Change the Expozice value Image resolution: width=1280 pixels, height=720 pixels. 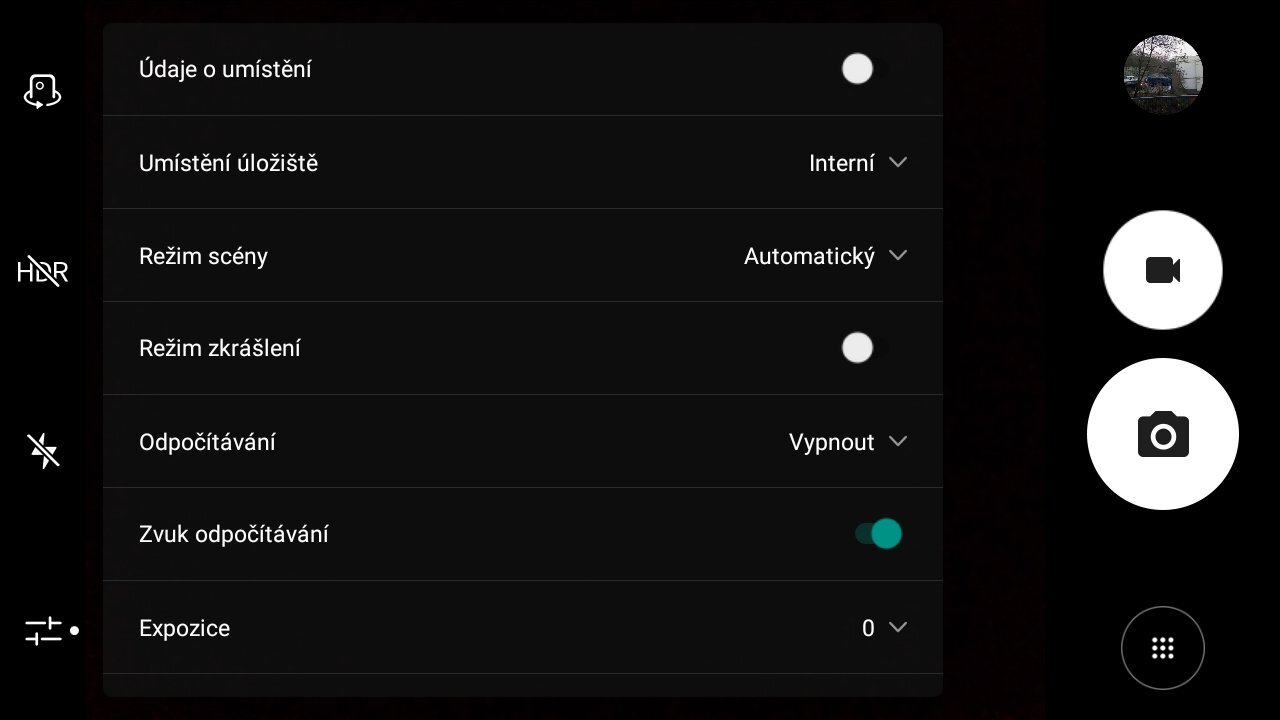tap(885, 627)
